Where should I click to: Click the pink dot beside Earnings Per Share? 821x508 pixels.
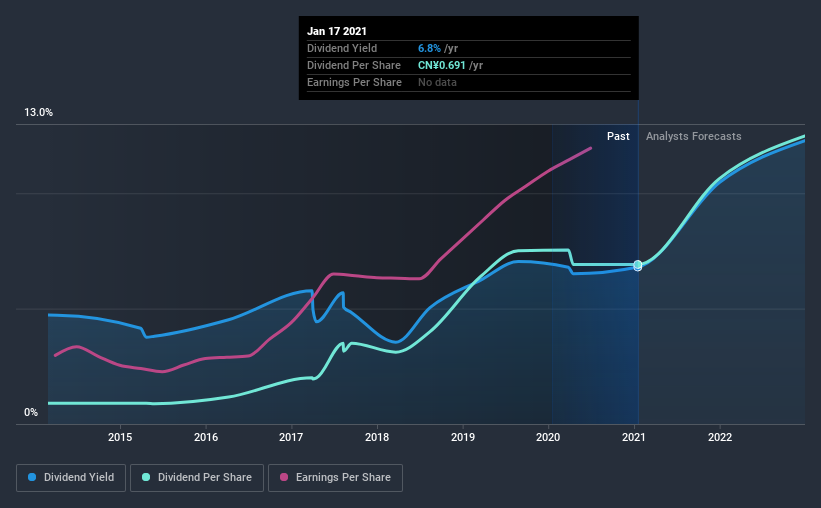[284, 477]
